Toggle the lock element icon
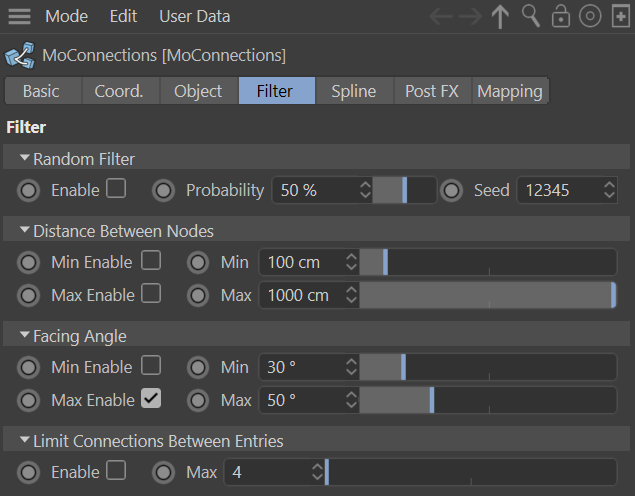The image size is (635, 496). point(561,17)
